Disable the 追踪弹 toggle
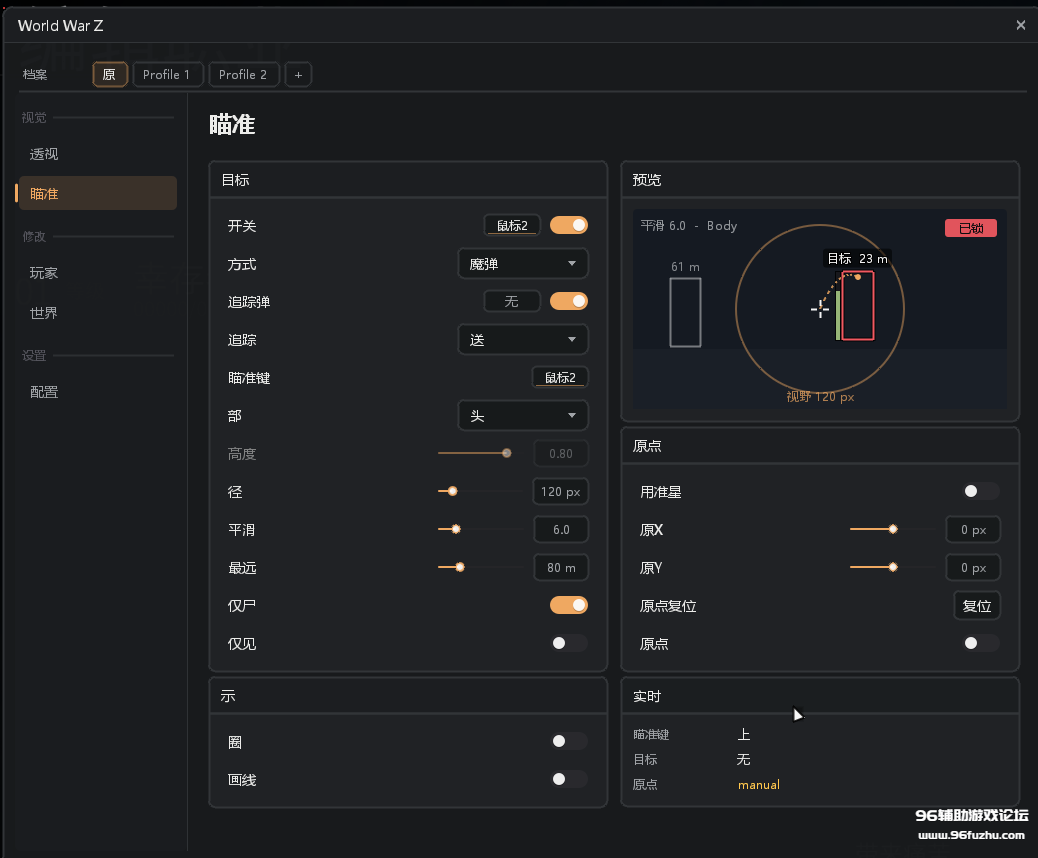Viewport: 1038px width, 858px height. coord(569,301)
